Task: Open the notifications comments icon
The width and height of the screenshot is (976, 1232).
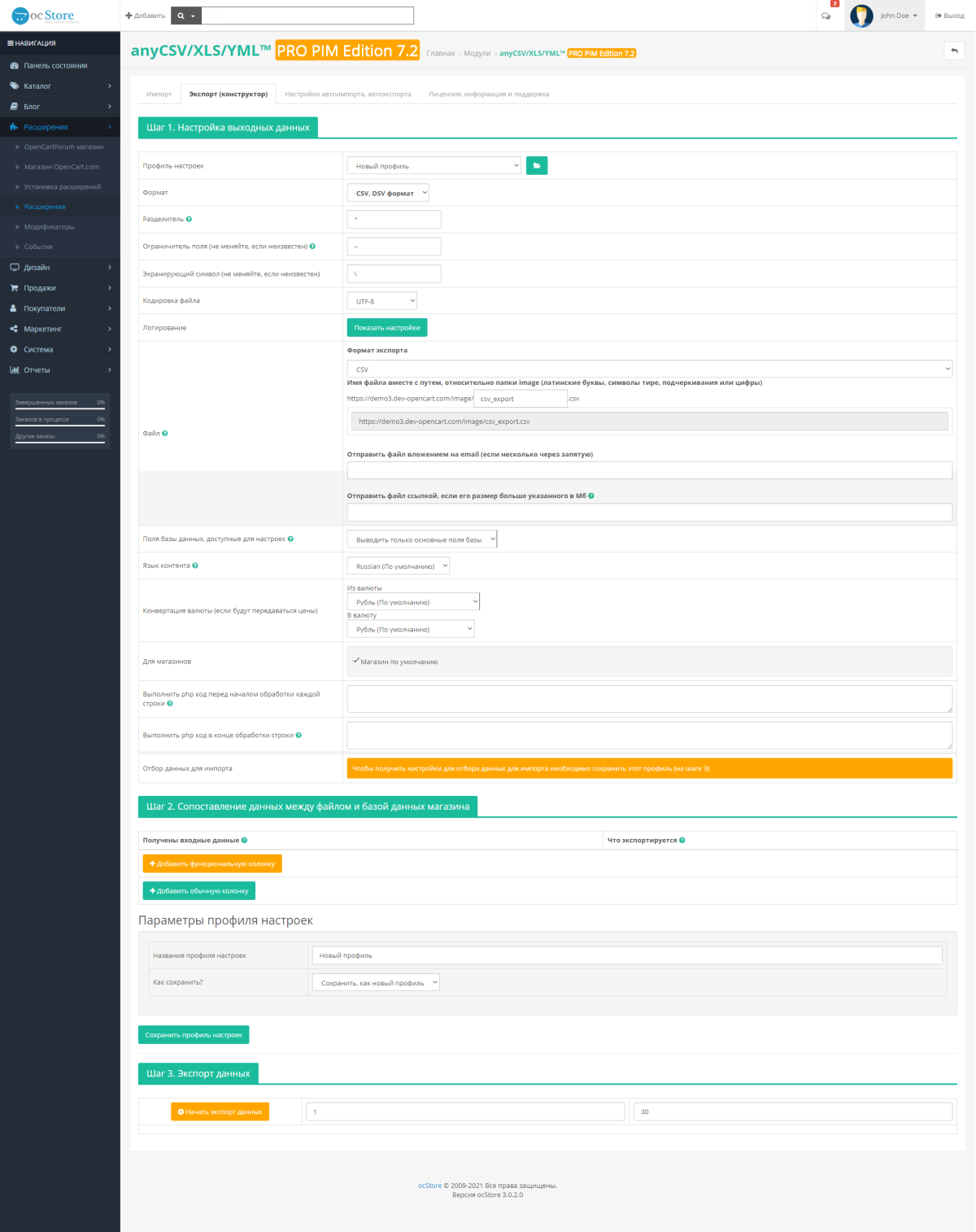Action: click(826, 15)
